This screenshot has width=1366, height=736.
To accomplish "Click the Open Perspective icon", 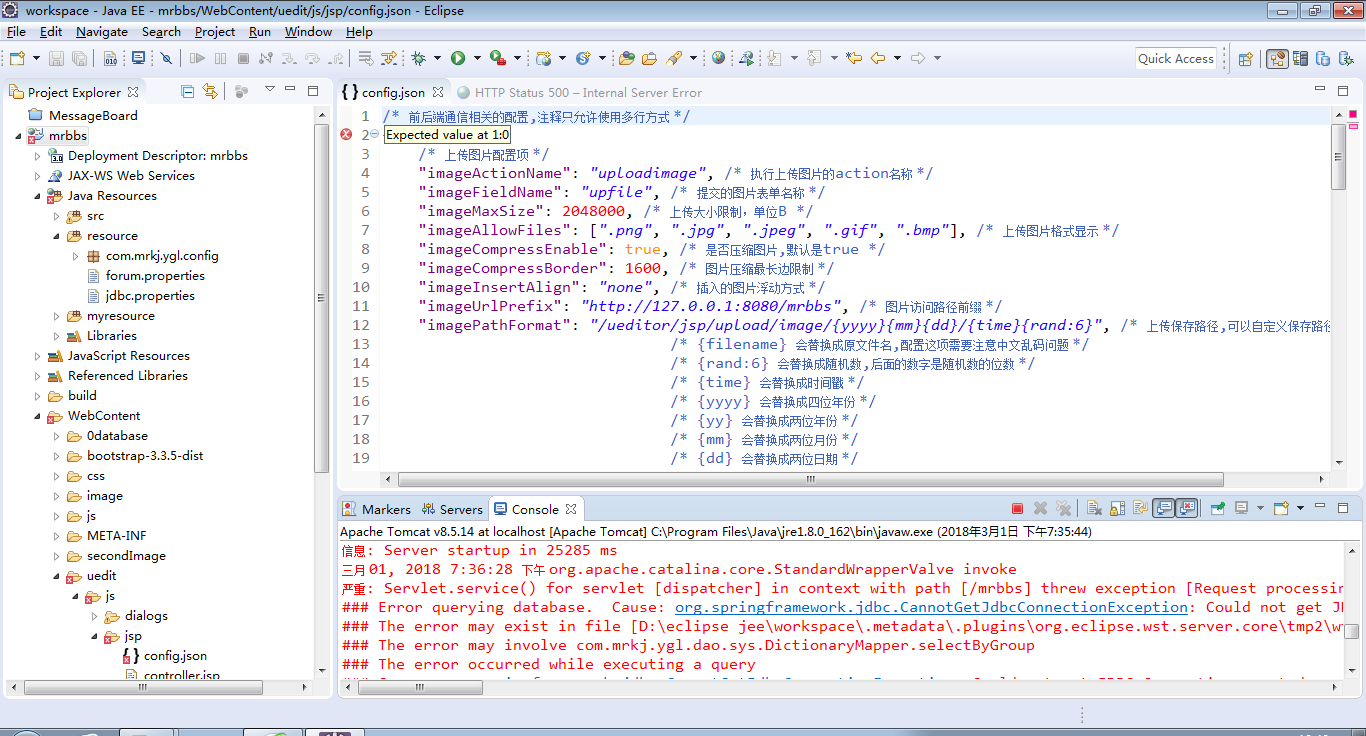I will point(1246,59).
